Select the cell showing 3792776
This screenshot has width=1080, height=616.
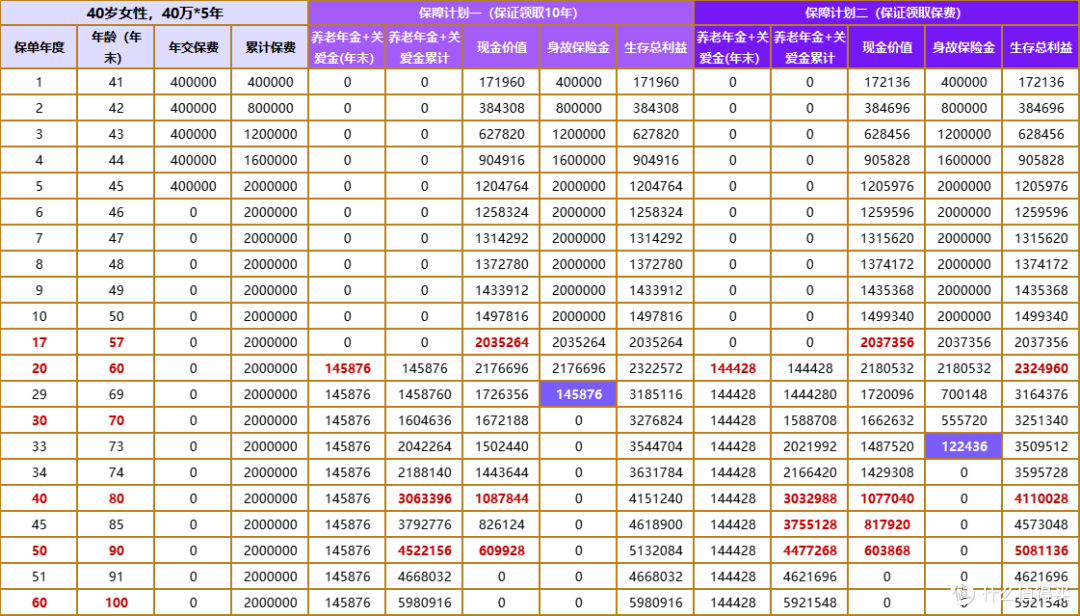[x=424, y=525]
